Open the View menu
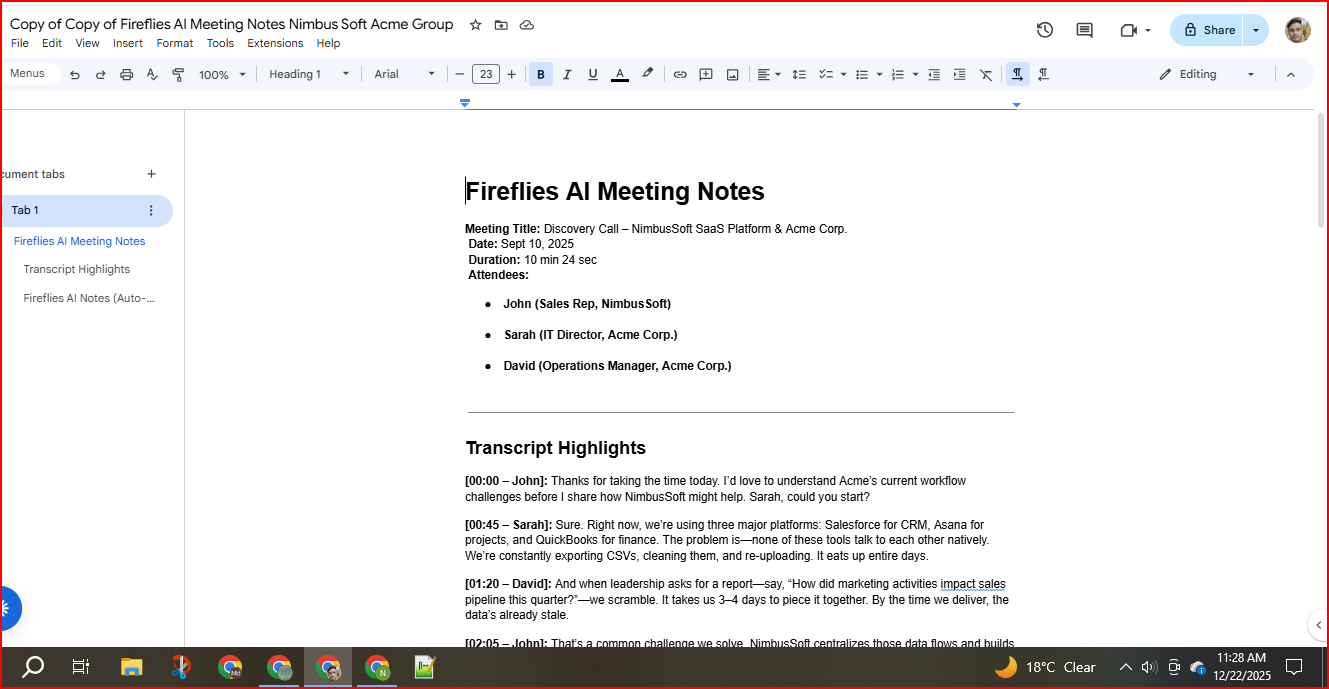Viewport: 1329px width, 689px height. point(88,43)
